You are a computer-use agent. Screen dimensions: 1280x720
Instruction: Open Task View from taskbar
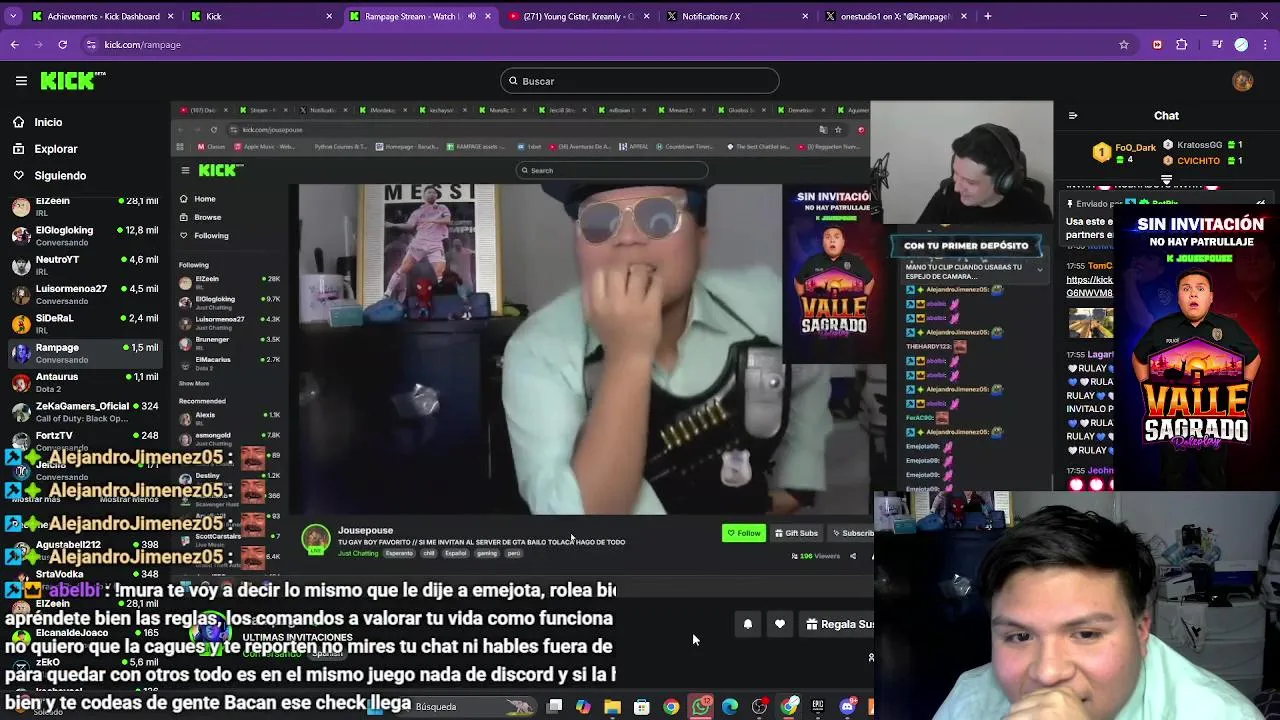point(554,707)
